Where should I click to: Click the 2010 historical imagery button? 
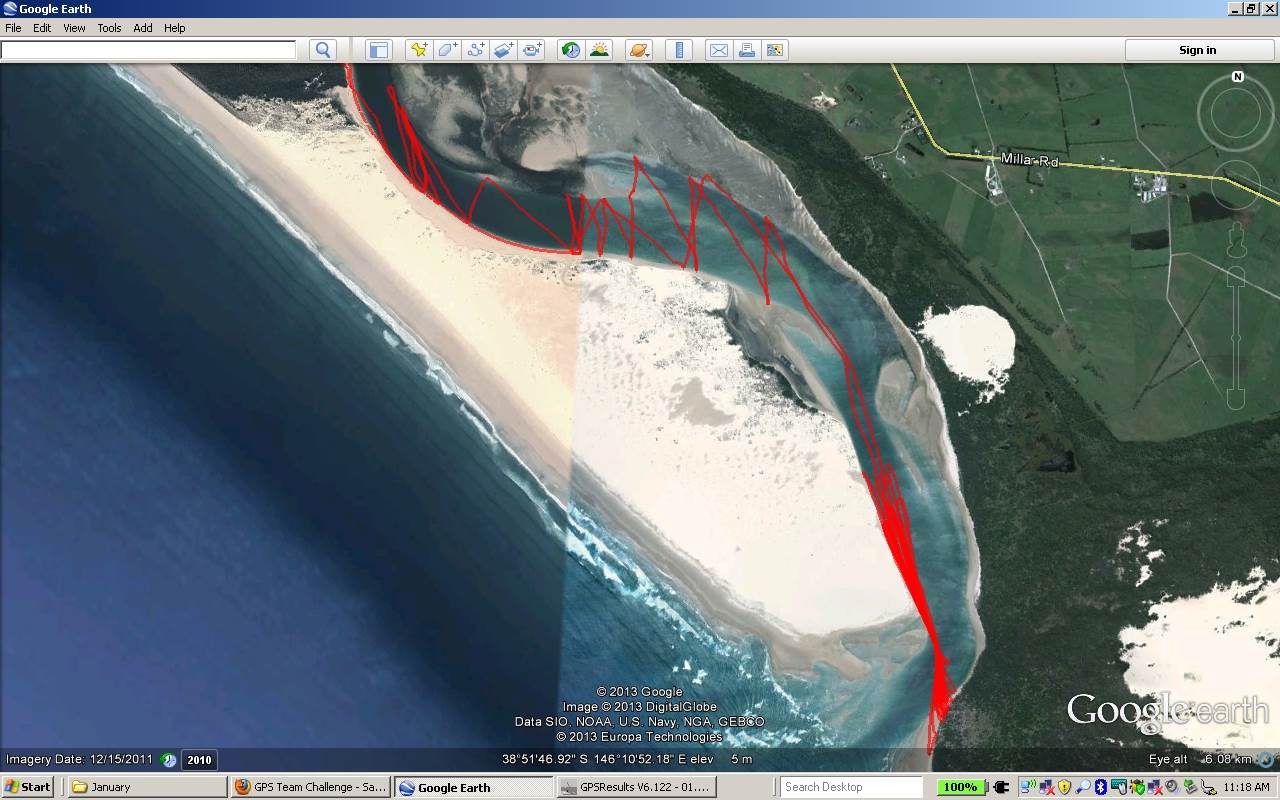[199, 760]
